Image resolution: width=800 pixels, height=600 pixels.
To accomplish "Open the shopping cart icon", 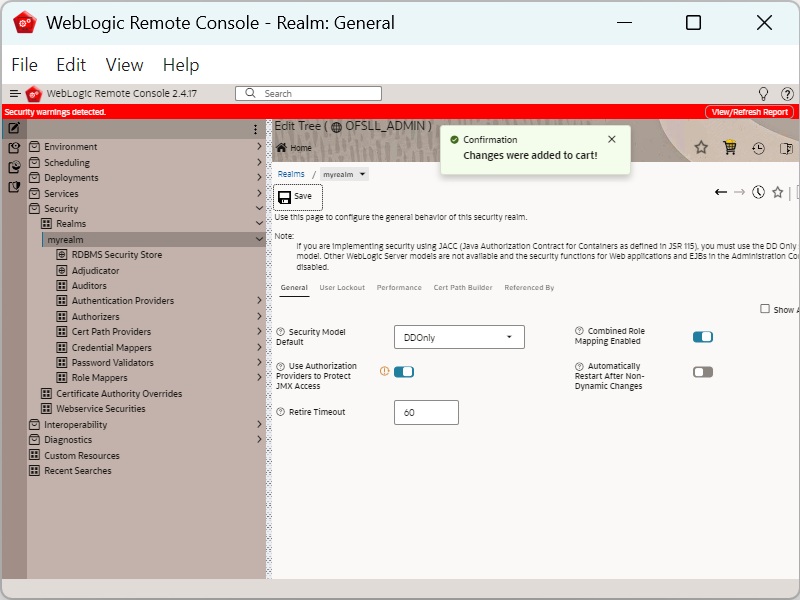I will (x=730, y=147).
